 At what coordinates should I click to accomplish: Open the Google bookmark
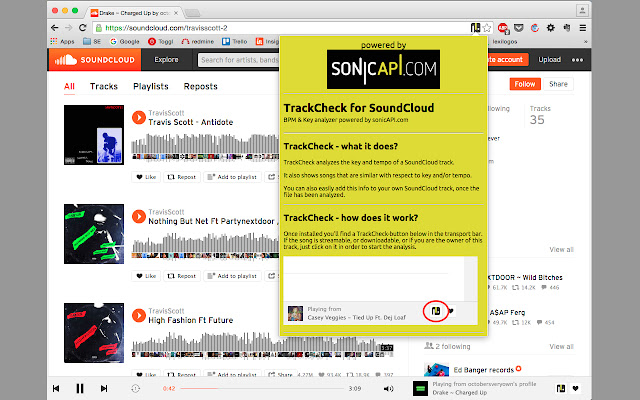[x=124, y=41]
